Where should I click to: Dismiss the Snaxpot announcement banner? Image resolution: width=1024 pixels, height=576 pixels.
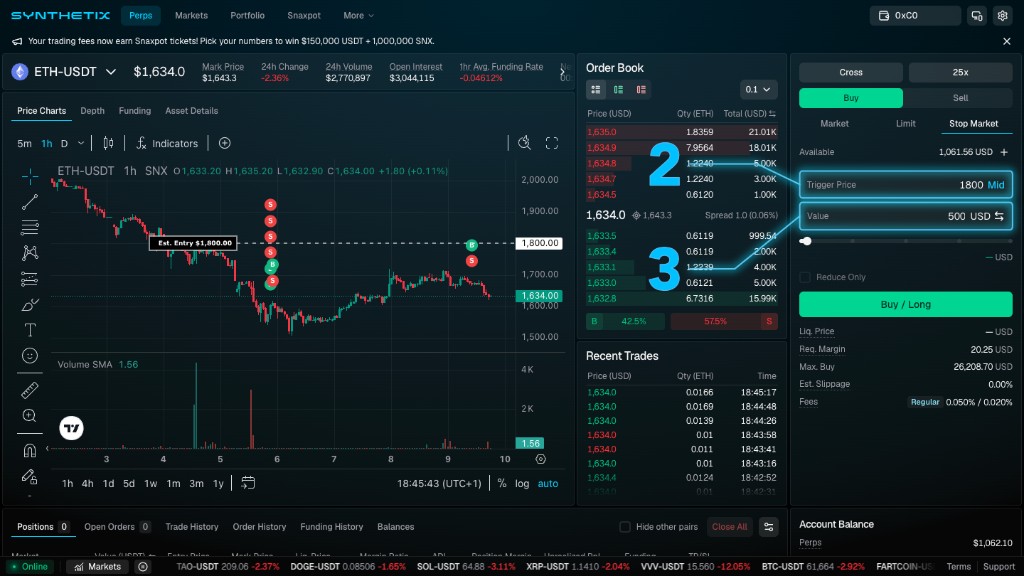click(1007, 41)
